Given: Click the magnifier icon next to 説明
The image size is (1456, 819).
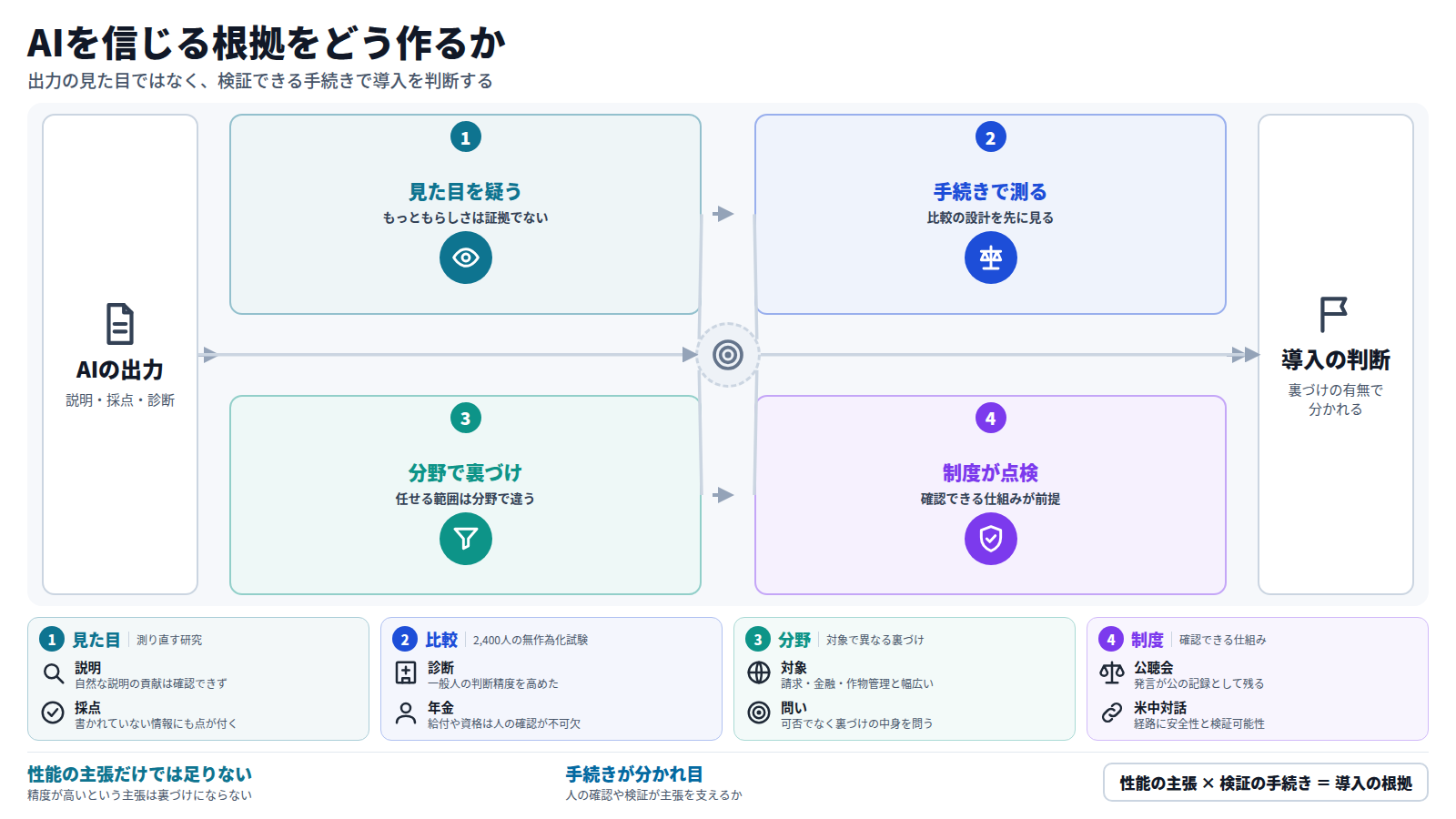Looking at the screenshot, I should click(x=54, y=673).
